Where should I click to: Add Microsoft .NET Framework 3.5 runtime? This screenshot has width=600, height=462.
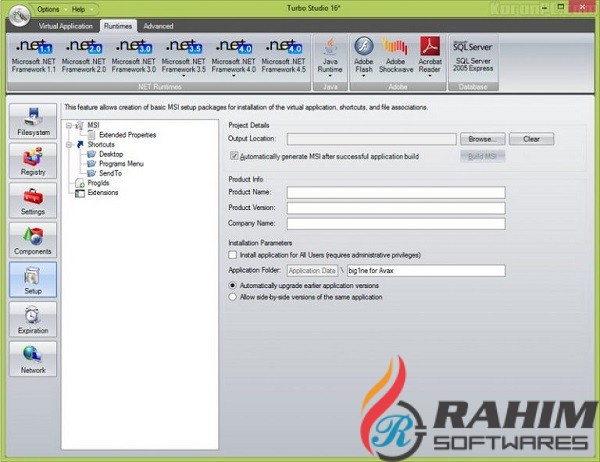[x=184, y=55]
